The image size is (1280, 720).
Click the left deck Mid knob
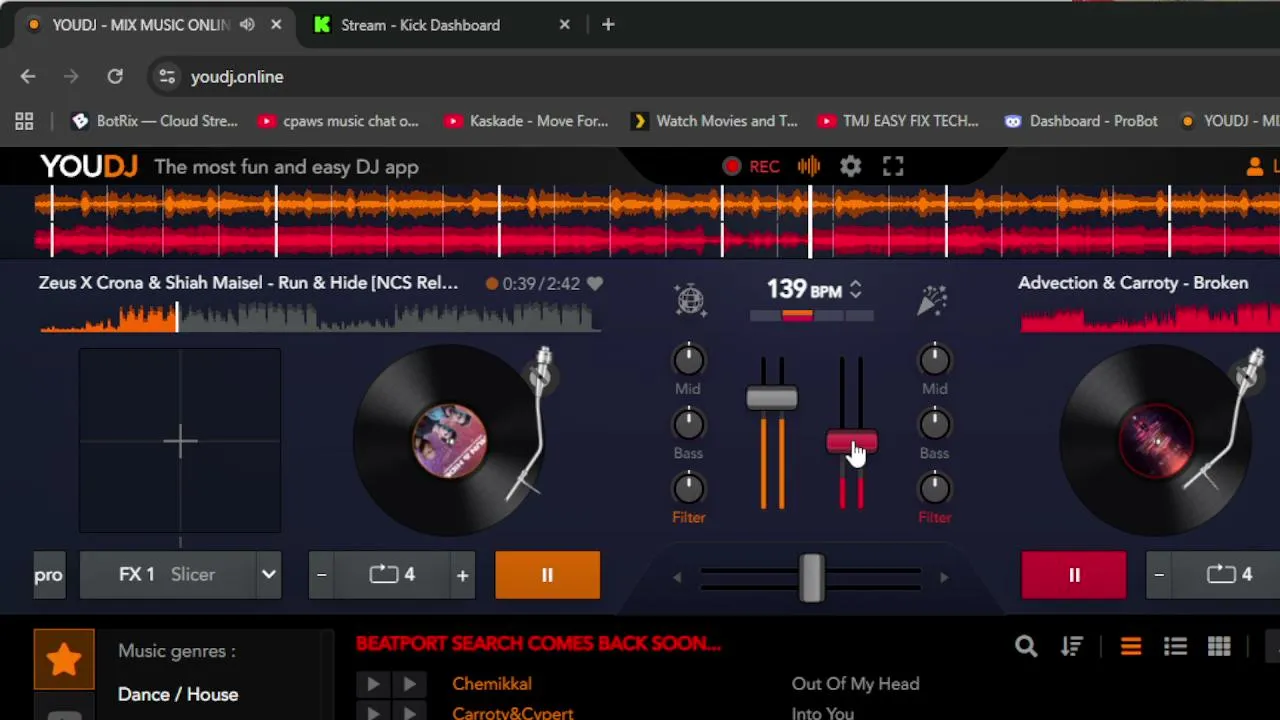click(688, 359)
